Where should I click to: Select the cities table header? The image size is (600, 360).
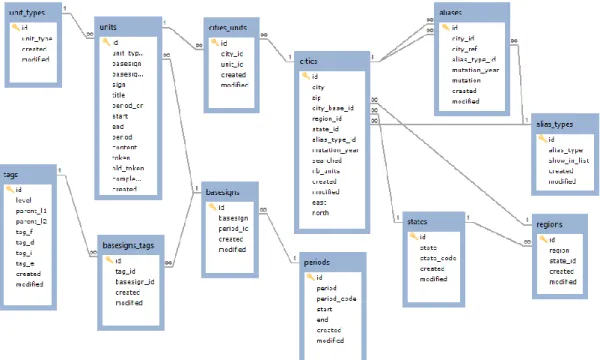click(332, 61)
